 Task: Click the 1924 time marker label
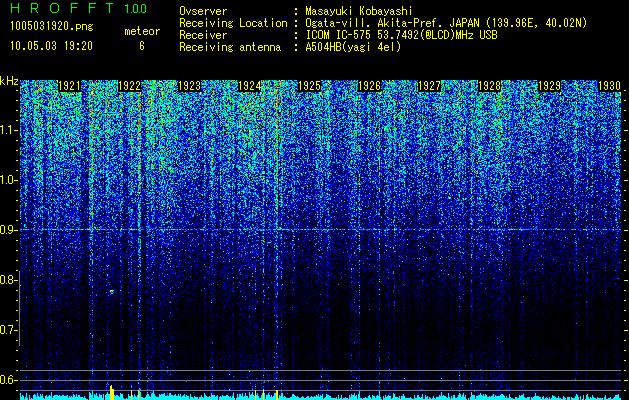pyautogui.click(x=250, y=86)
